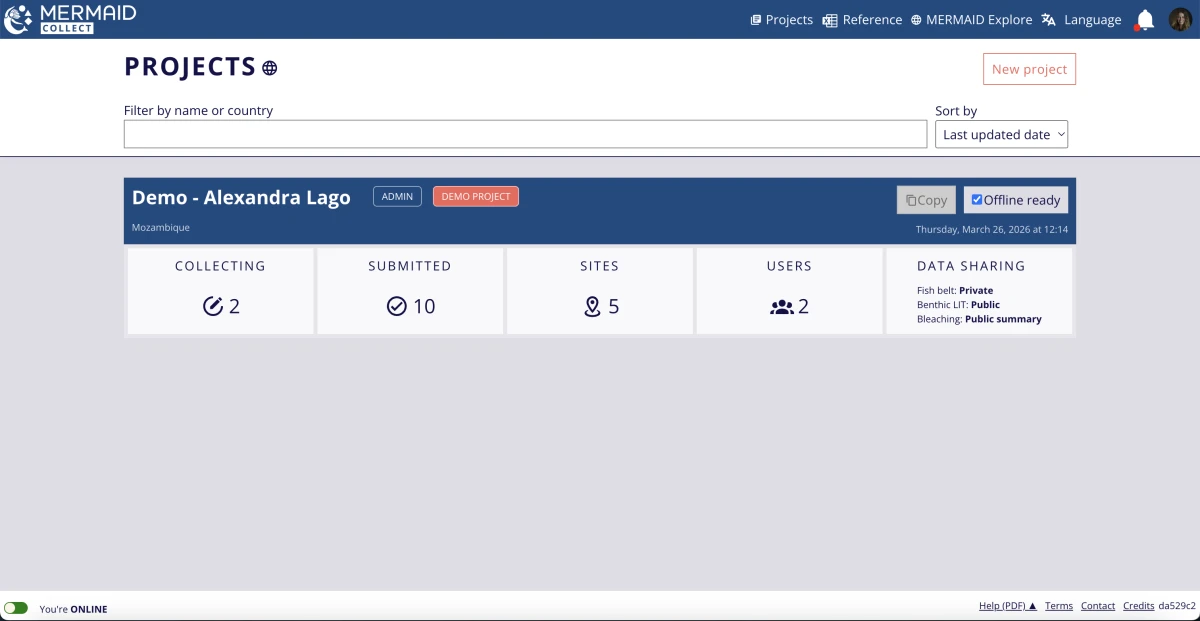Open the Credits link

click(1138, 606)
